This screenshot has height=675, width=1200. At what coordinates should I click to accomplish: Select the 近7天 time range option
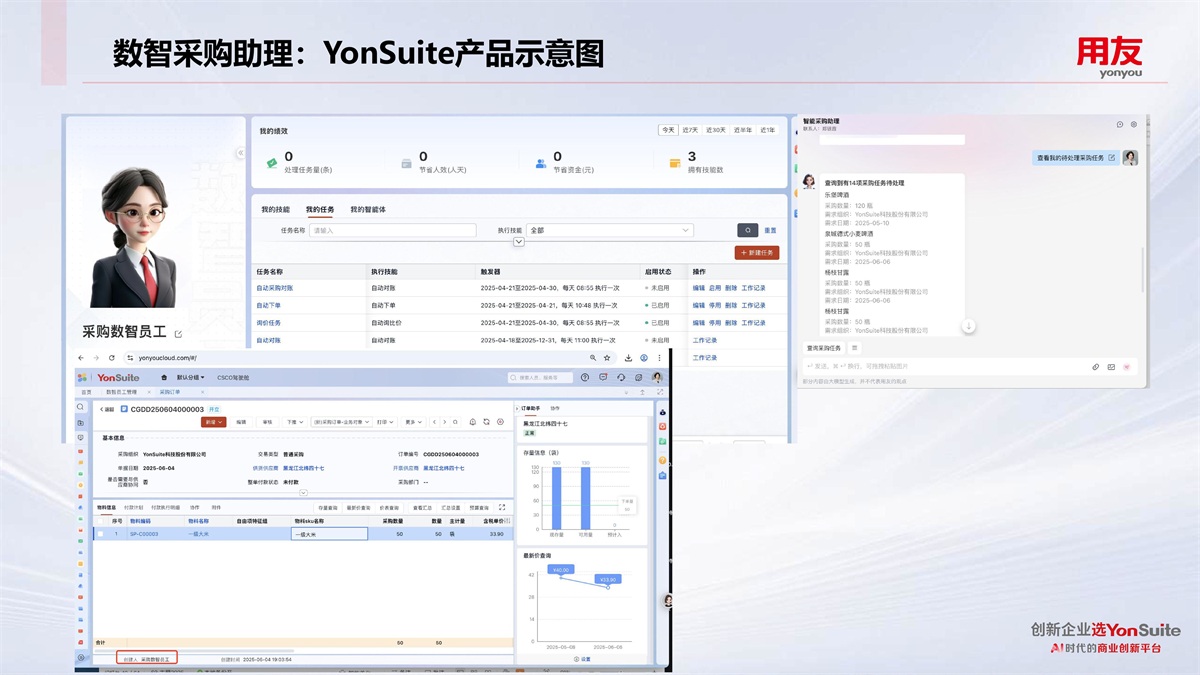(x=691, y=130)
